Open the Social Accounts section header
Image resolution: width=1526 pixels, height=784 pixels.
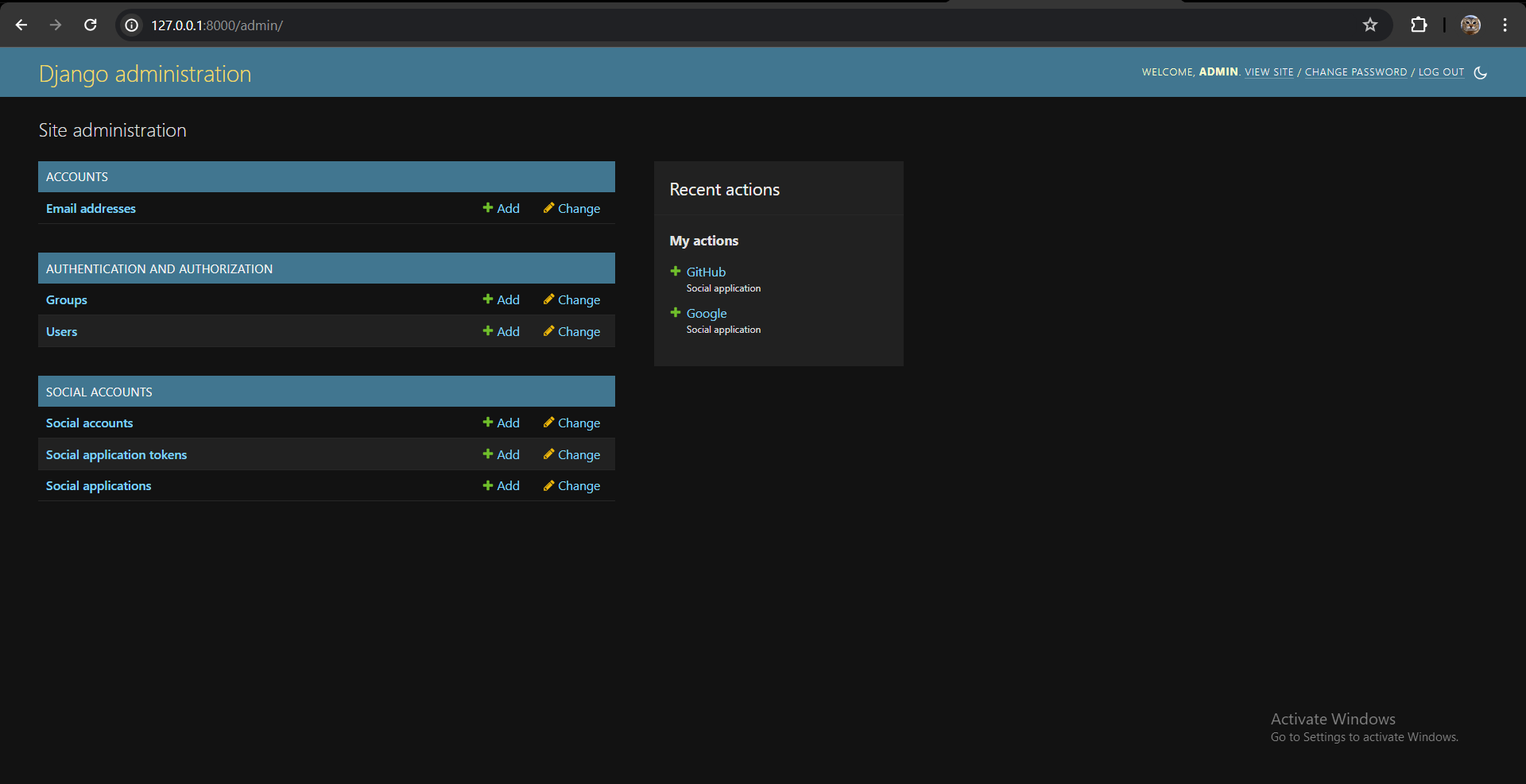99,392
